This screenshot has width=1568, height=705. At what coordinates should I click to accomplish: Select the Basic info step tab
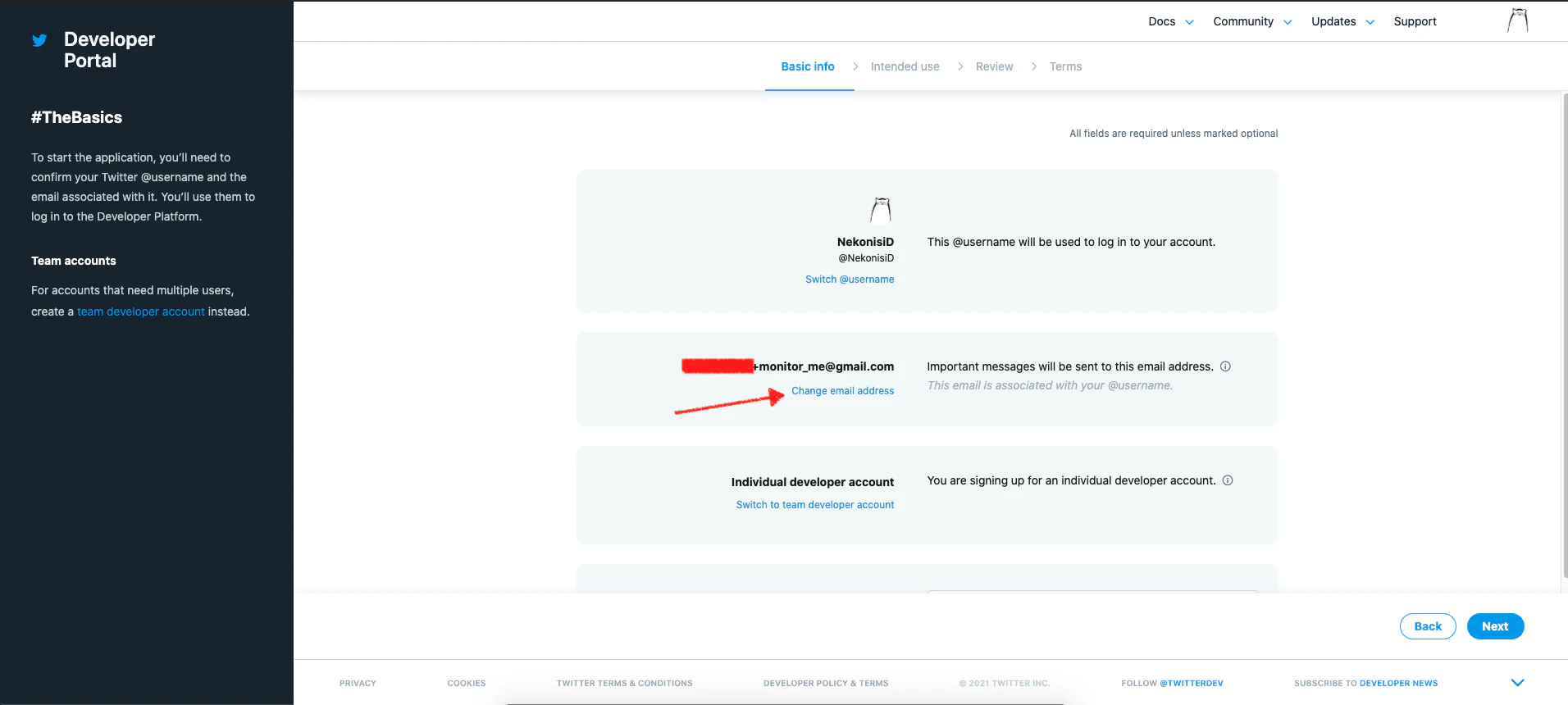point(808,66)
